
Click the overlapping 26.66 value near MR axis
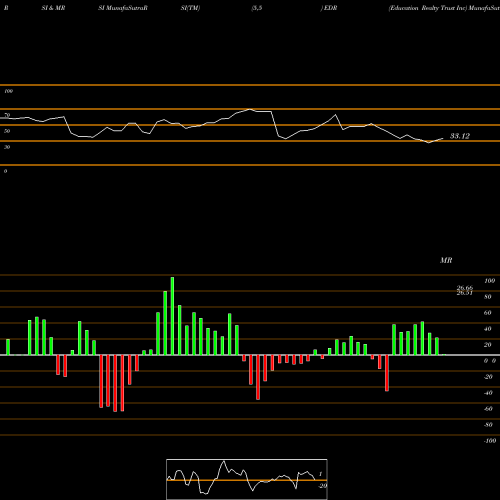465,288
